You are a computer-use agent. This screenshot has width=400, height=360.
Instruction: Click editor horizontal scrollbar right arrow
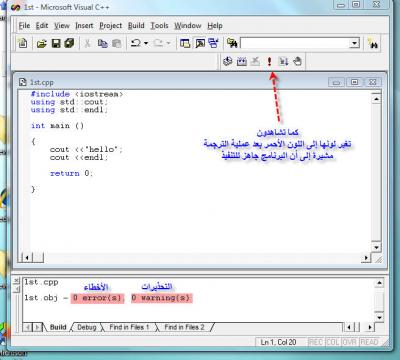click(366, 257)
